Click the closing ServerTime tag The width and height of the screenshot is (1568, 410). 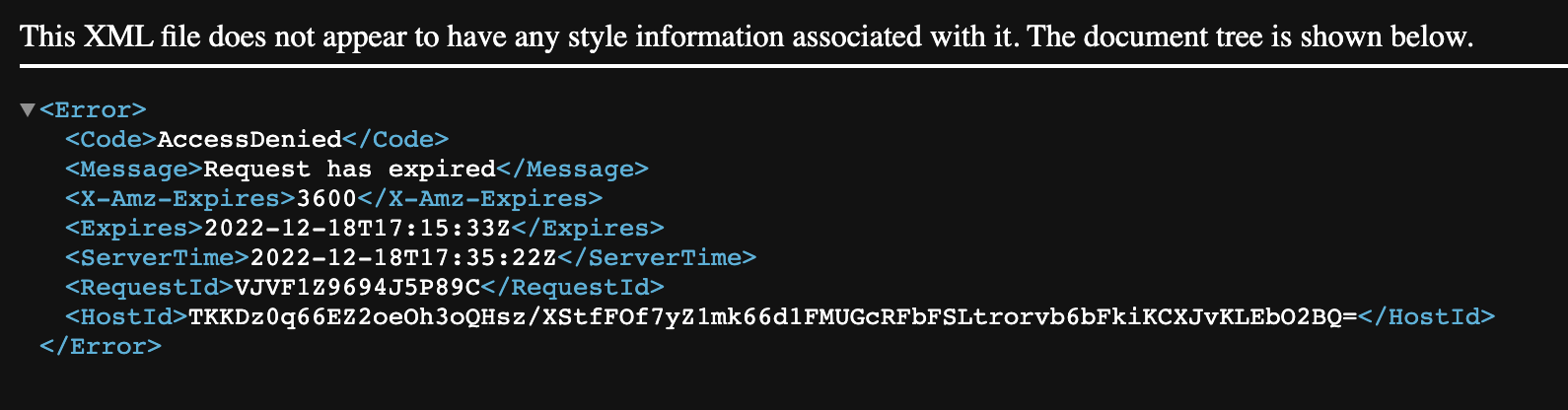(658, 258)
